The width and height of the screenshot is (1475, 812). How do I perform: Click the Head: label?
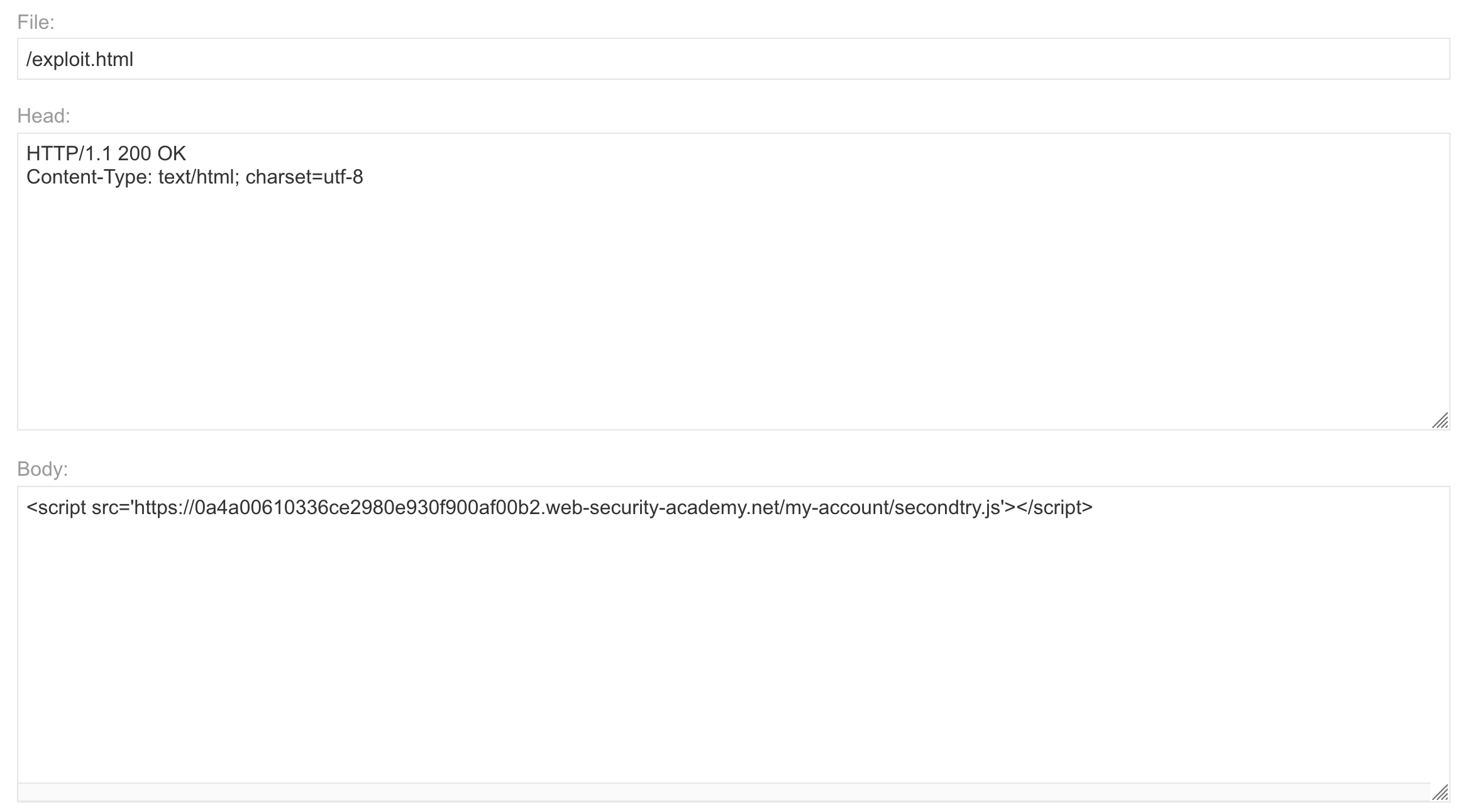coord(43,116)
